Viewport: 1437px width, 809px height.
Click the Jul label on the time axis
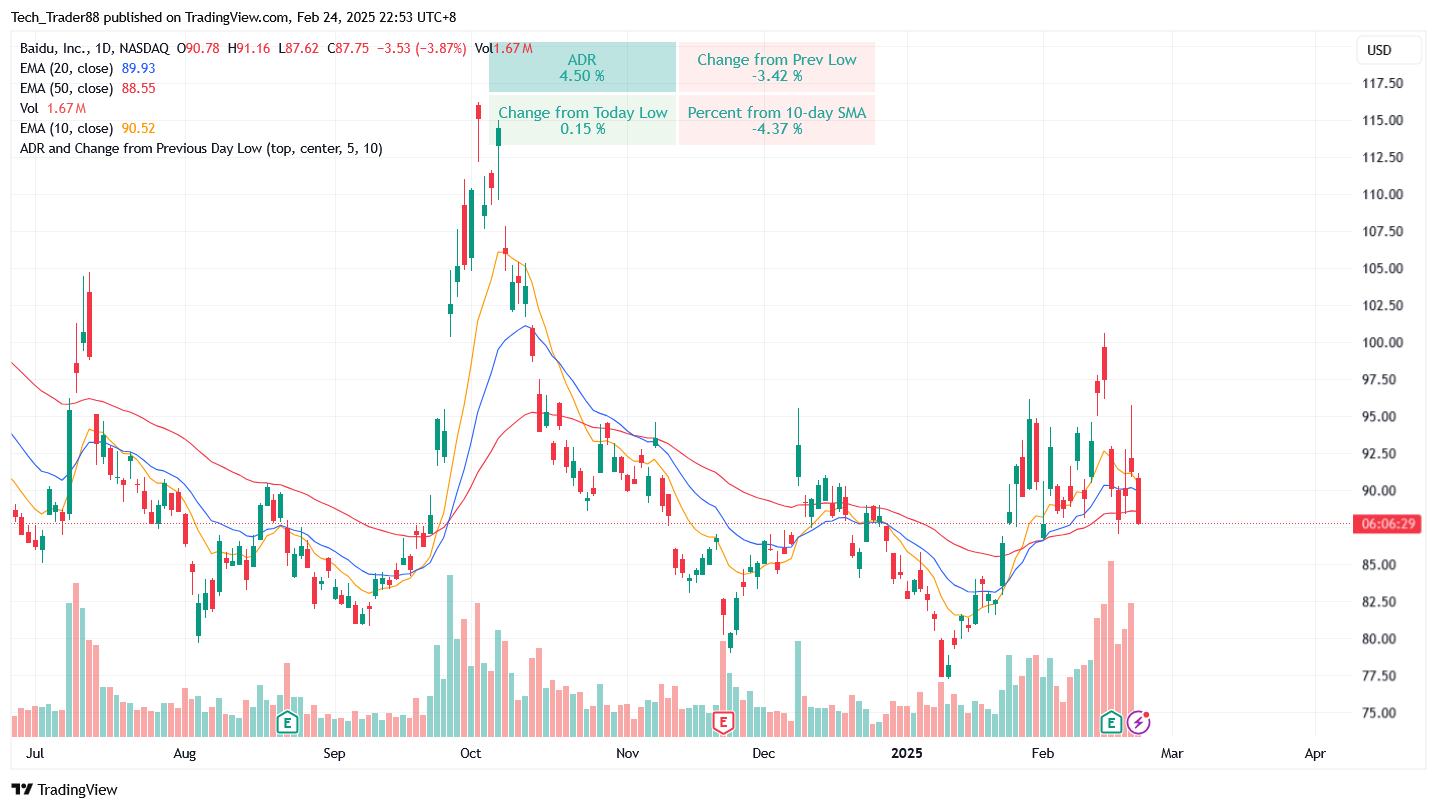pos(33,753)
